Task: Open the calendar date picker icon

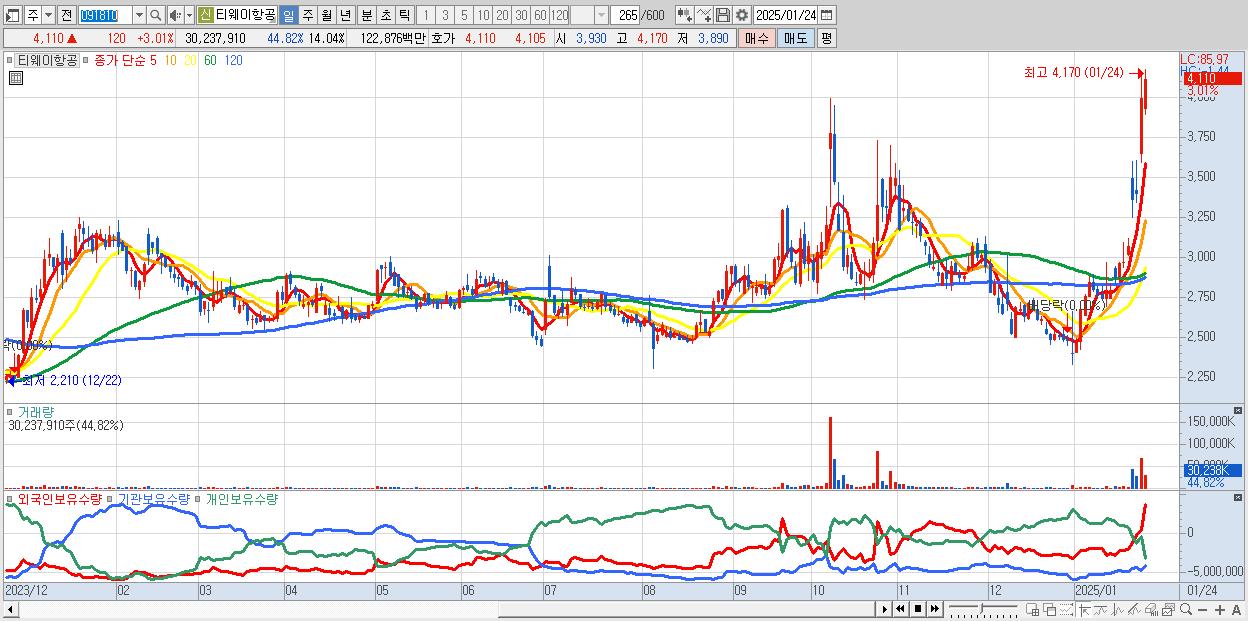Action: pos(826,15)
